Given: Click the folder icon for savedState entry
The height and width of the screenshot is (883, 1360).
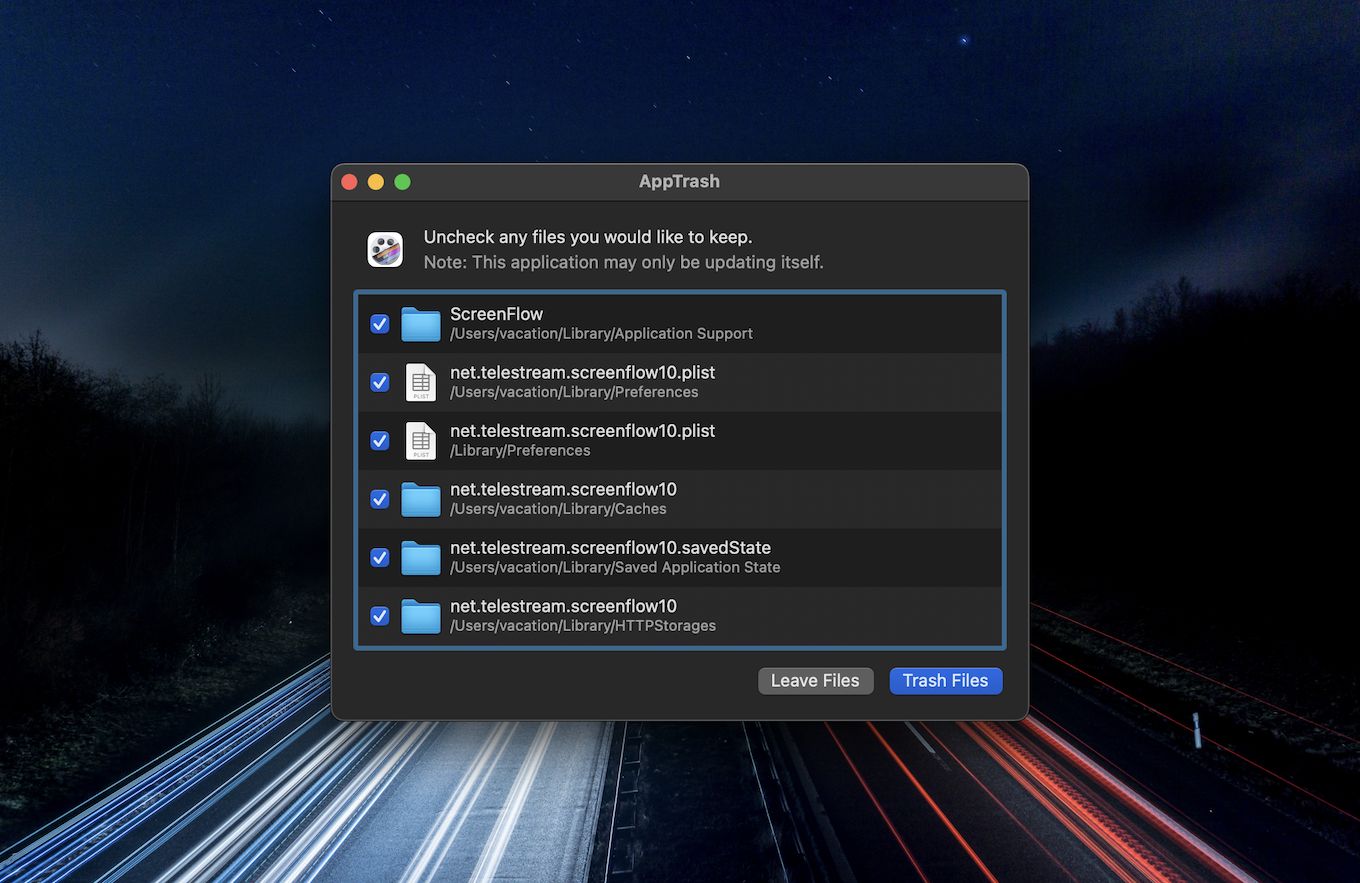Looking at the screenshot, I should (421, 557).
